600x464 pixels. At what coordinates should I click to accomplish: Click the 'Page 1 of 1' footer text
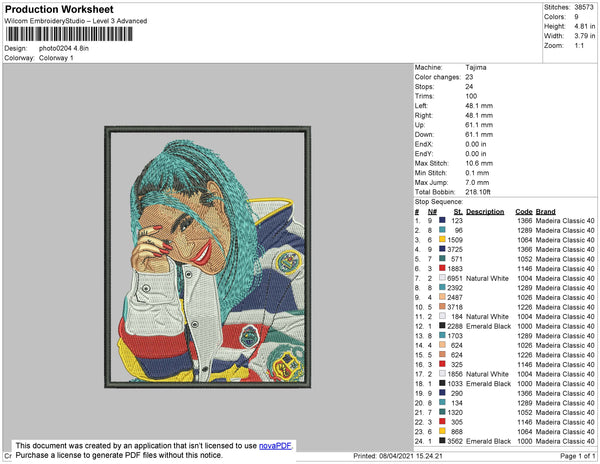[577, 456]
